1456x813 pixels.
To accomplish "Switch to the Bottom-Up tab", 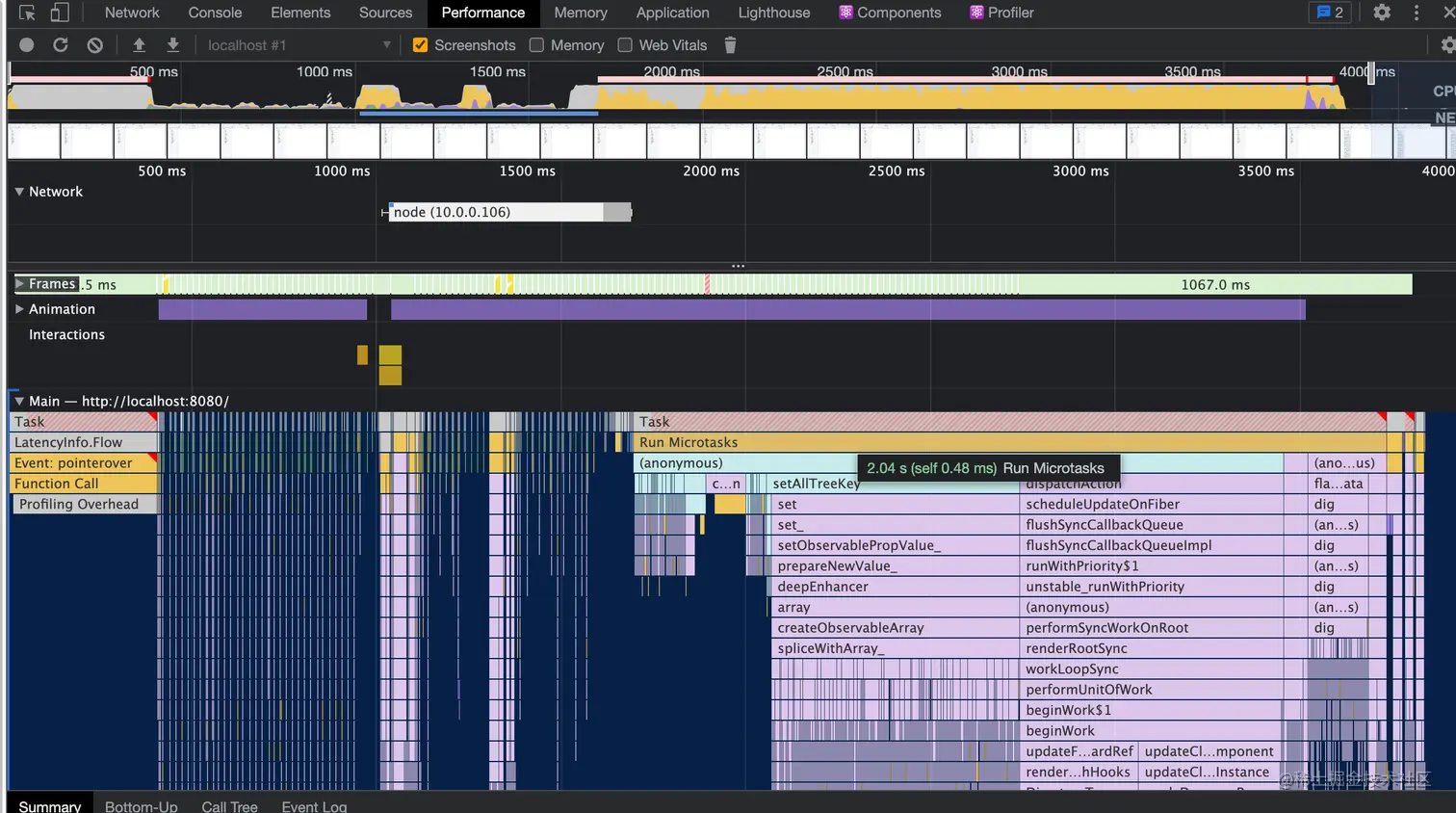I will pos(142,805).
